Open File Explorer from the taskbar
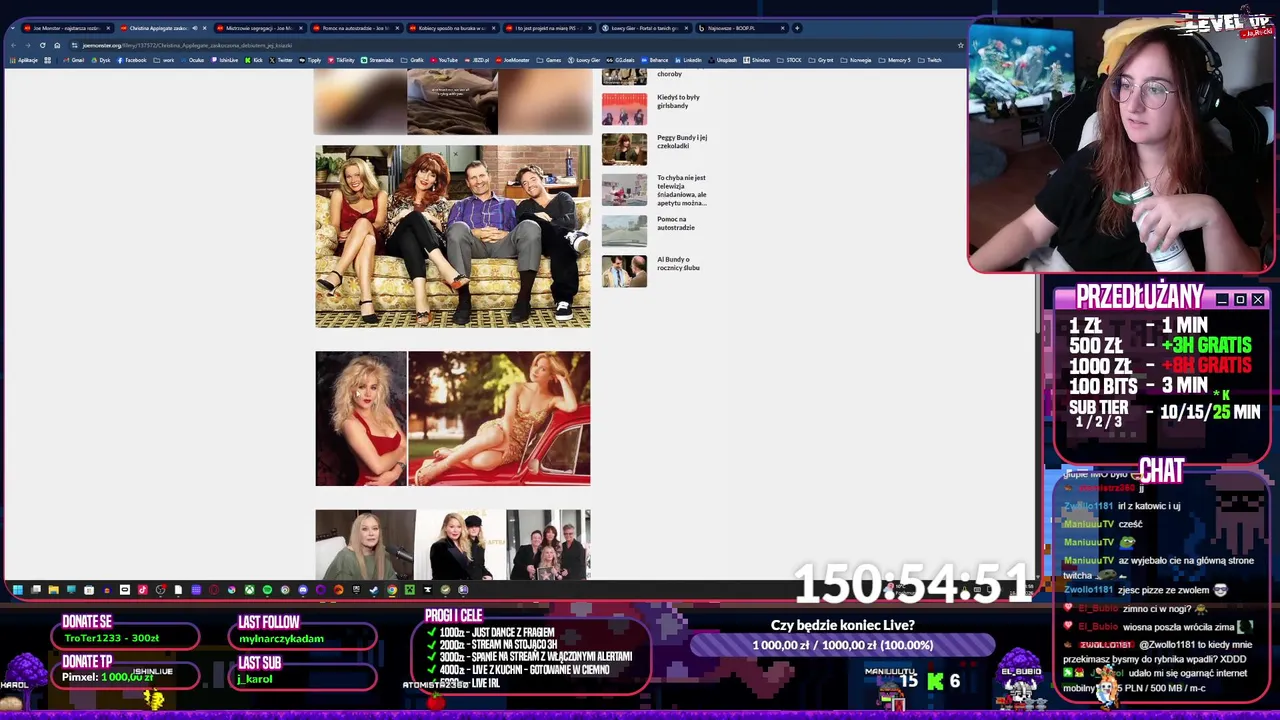This screenshot has height=720, width=1280. point(54,590)
